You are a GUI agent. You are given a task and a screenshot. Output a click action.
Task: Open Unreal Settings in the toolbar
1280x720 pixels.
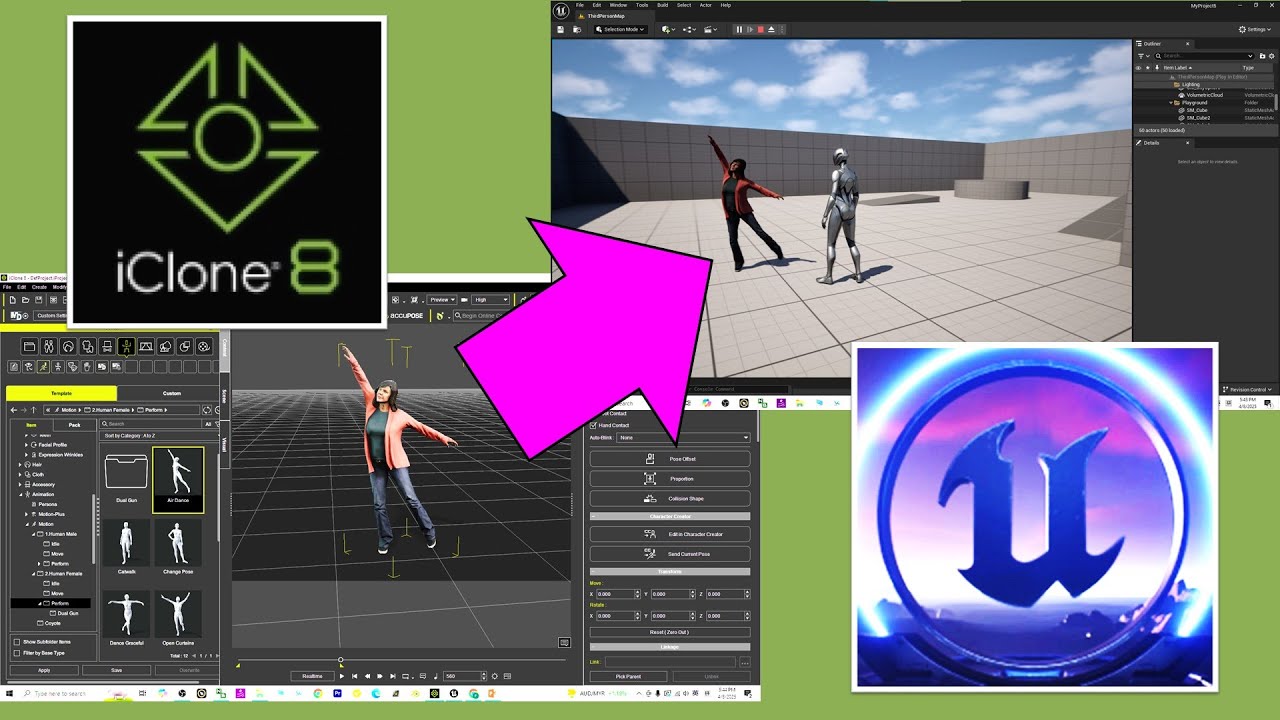tap(1257, 29)
